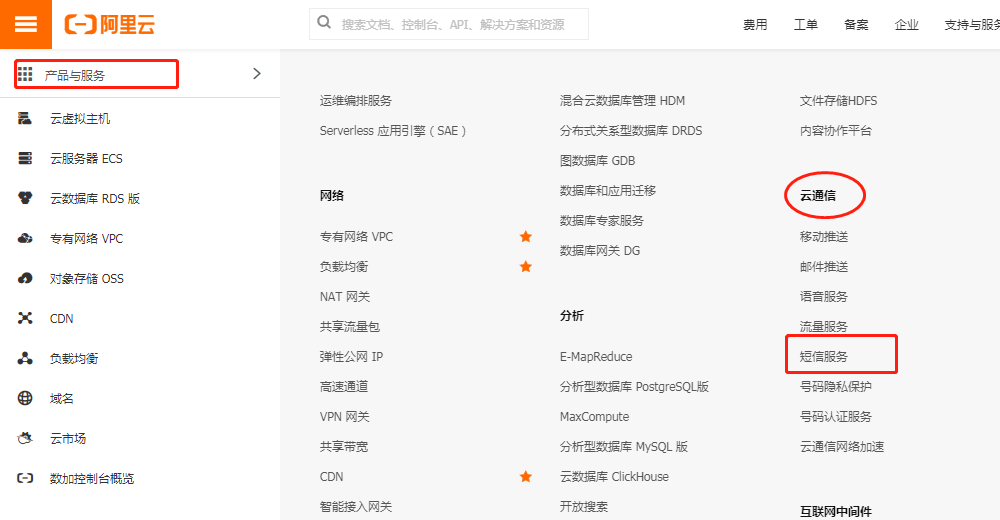1000x520 pixels.
Task: Open the 号码隐私保护 link
Action: [x=835, y=387]
